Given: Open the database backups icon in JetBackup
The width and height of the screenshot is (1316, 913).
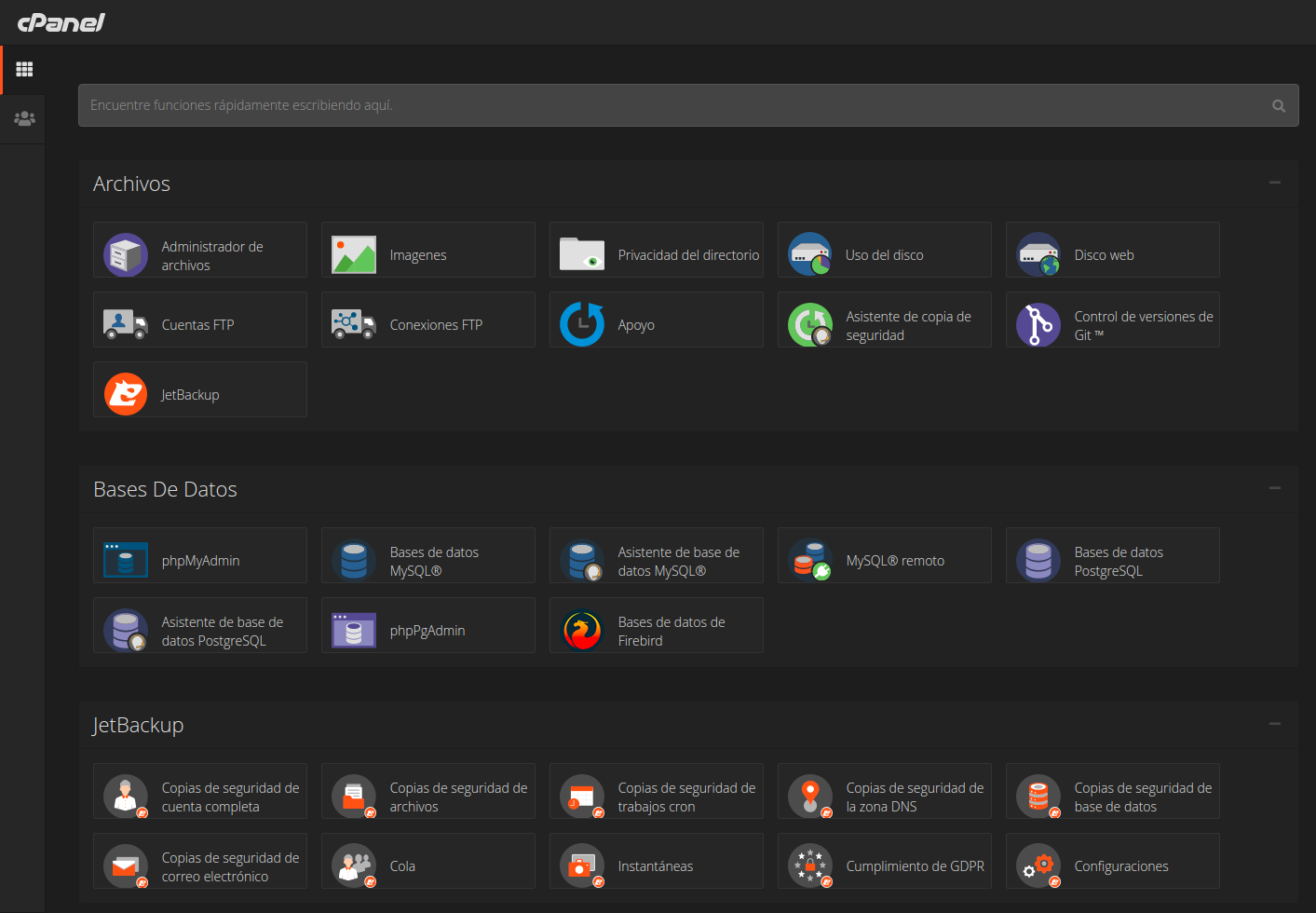Looking at the screenshot, I should click(1038, 797).
